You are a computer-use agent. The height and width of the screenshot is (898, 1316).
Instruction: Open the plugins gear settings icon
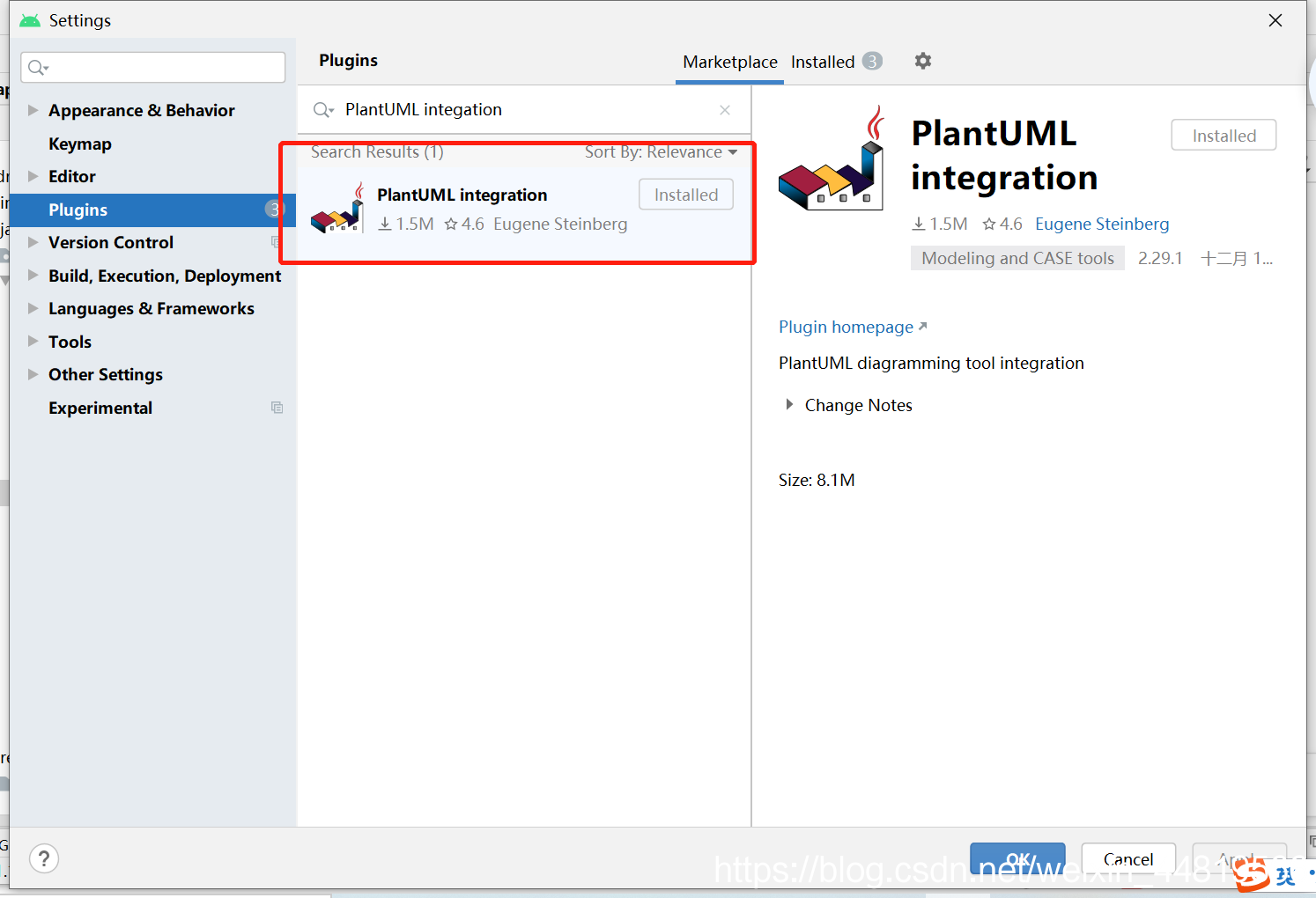click(922, 61)
